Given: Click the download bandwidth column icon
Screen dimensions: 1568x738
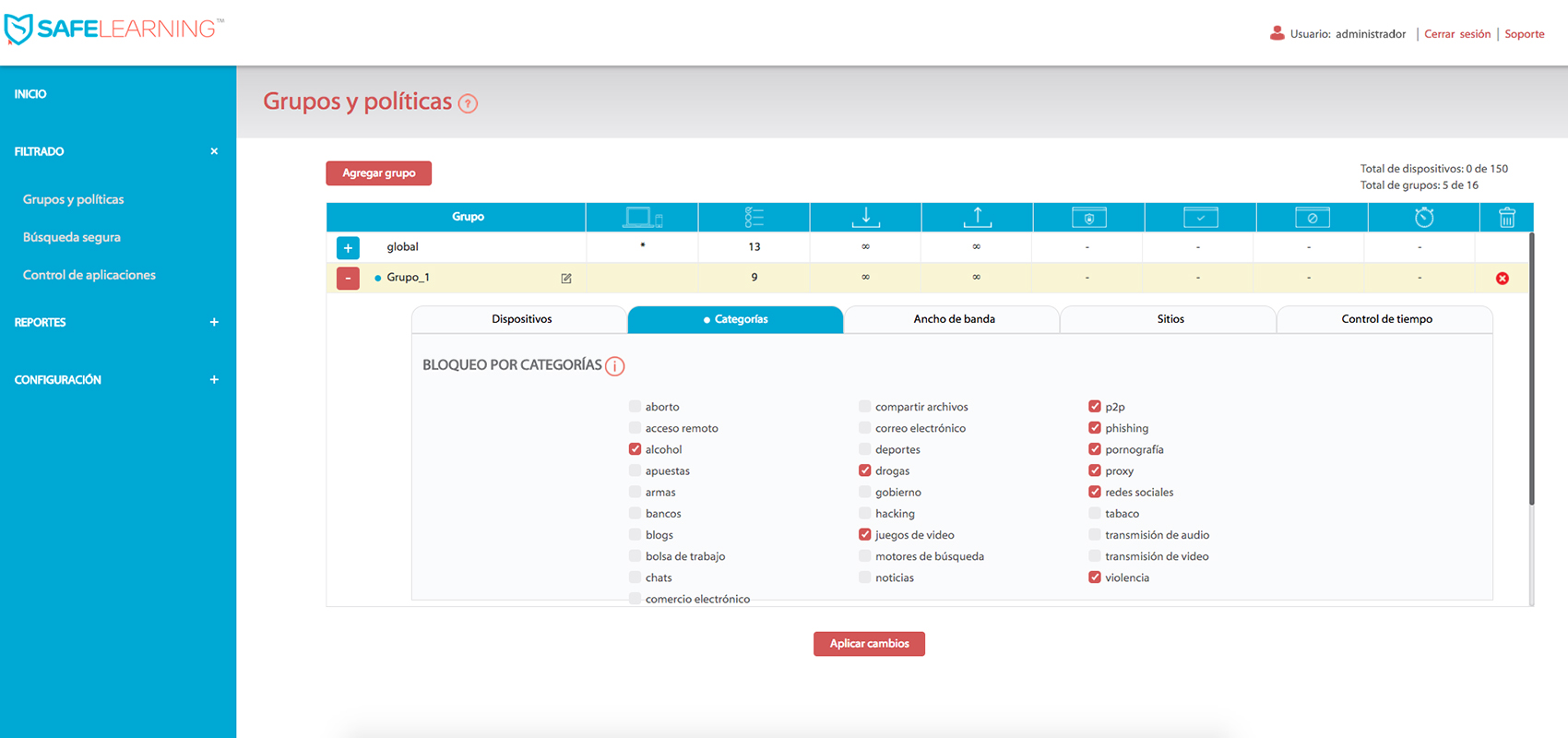Looking at the screenshot, I should coord(865,218).
